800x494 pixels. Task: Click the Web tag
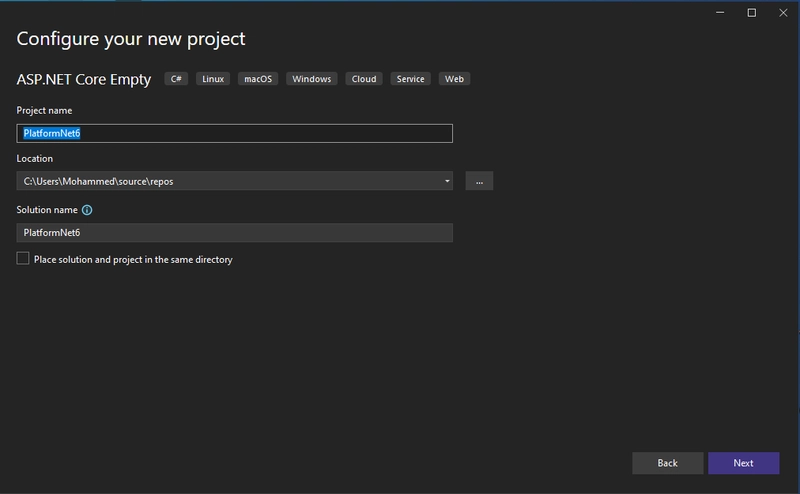(454, 79)
